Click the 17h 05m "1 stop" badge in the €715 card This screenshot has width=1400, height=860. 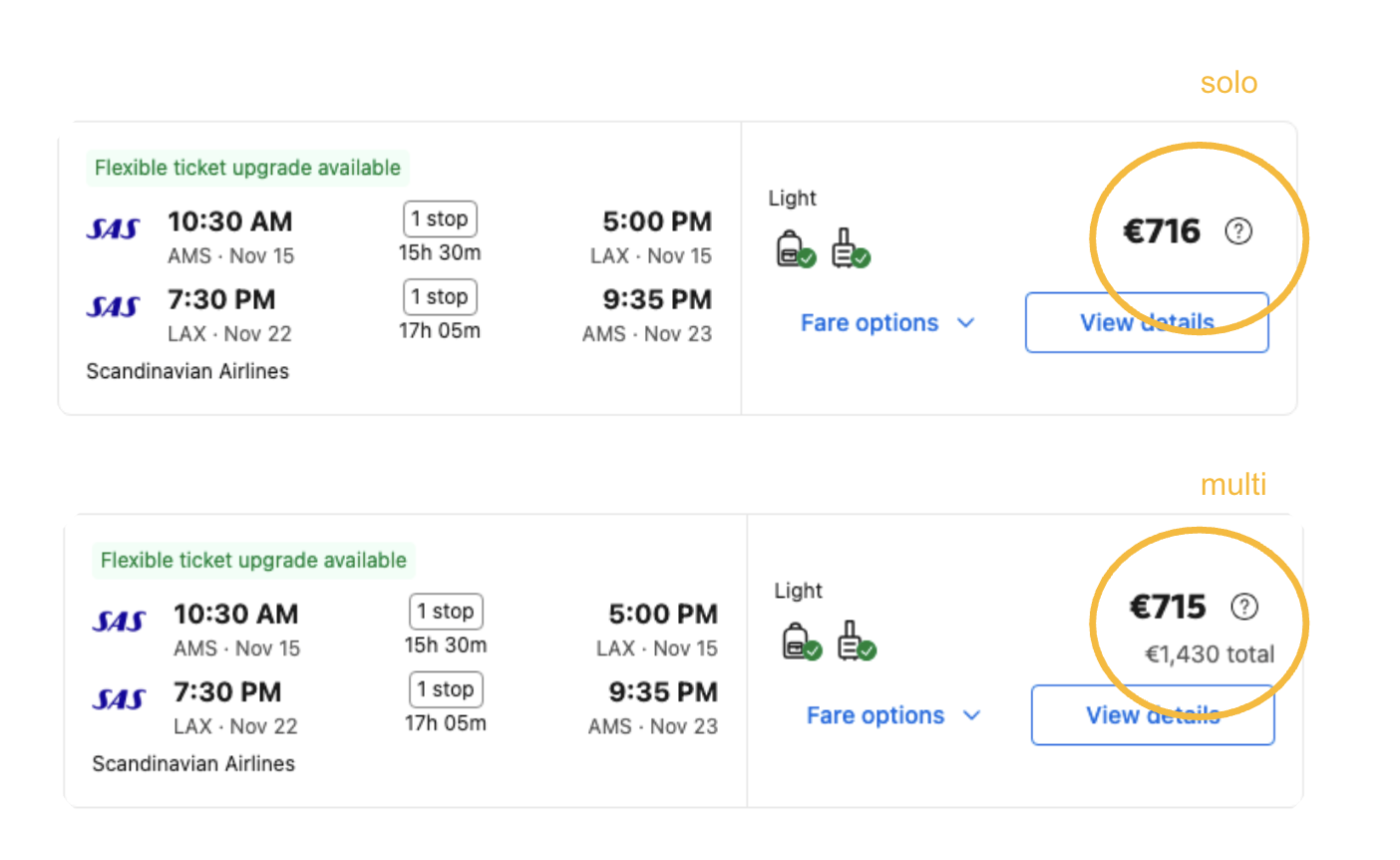446,688
